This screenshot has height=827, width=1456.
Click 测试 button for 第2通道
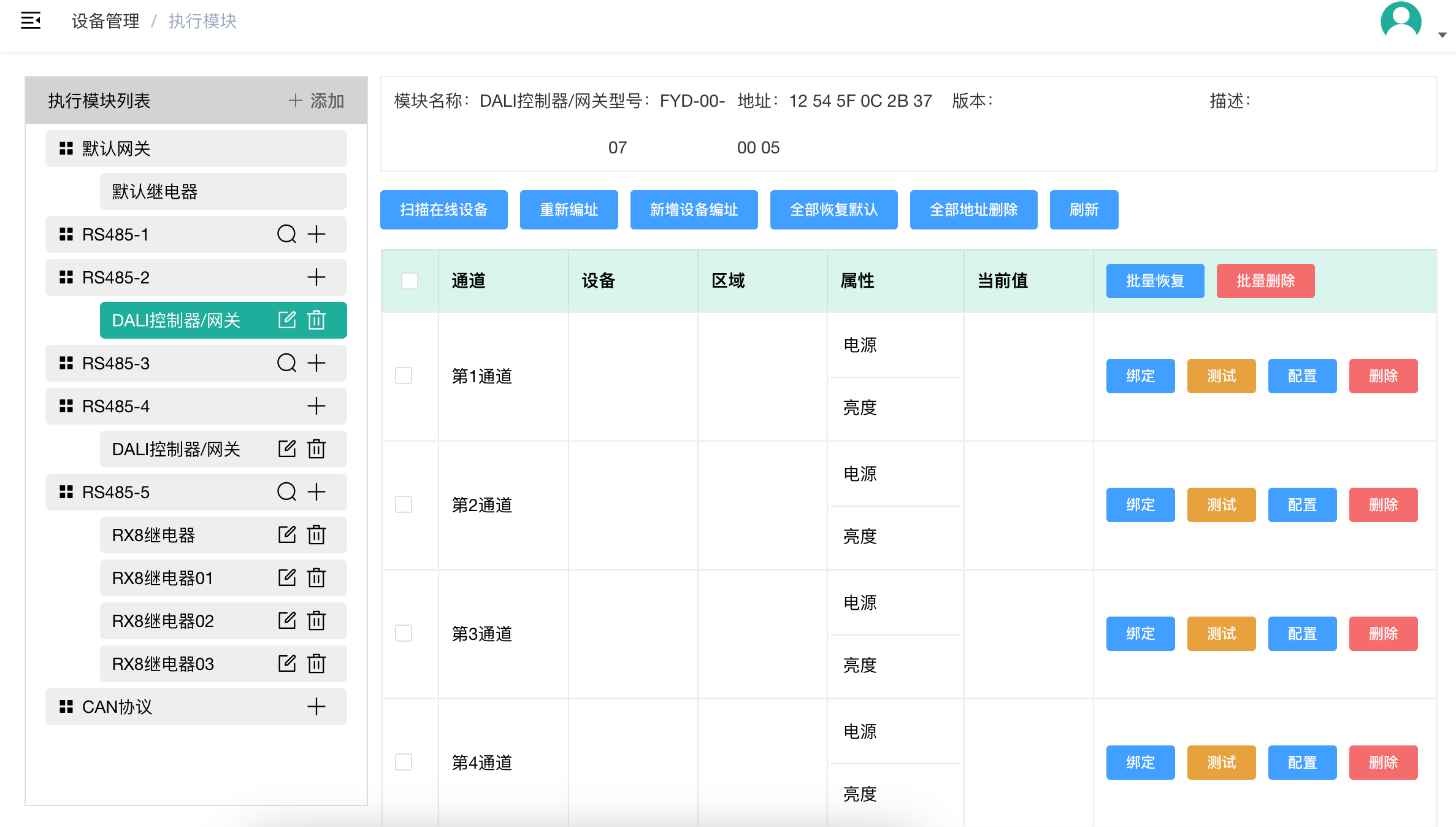click(1222, 505)
